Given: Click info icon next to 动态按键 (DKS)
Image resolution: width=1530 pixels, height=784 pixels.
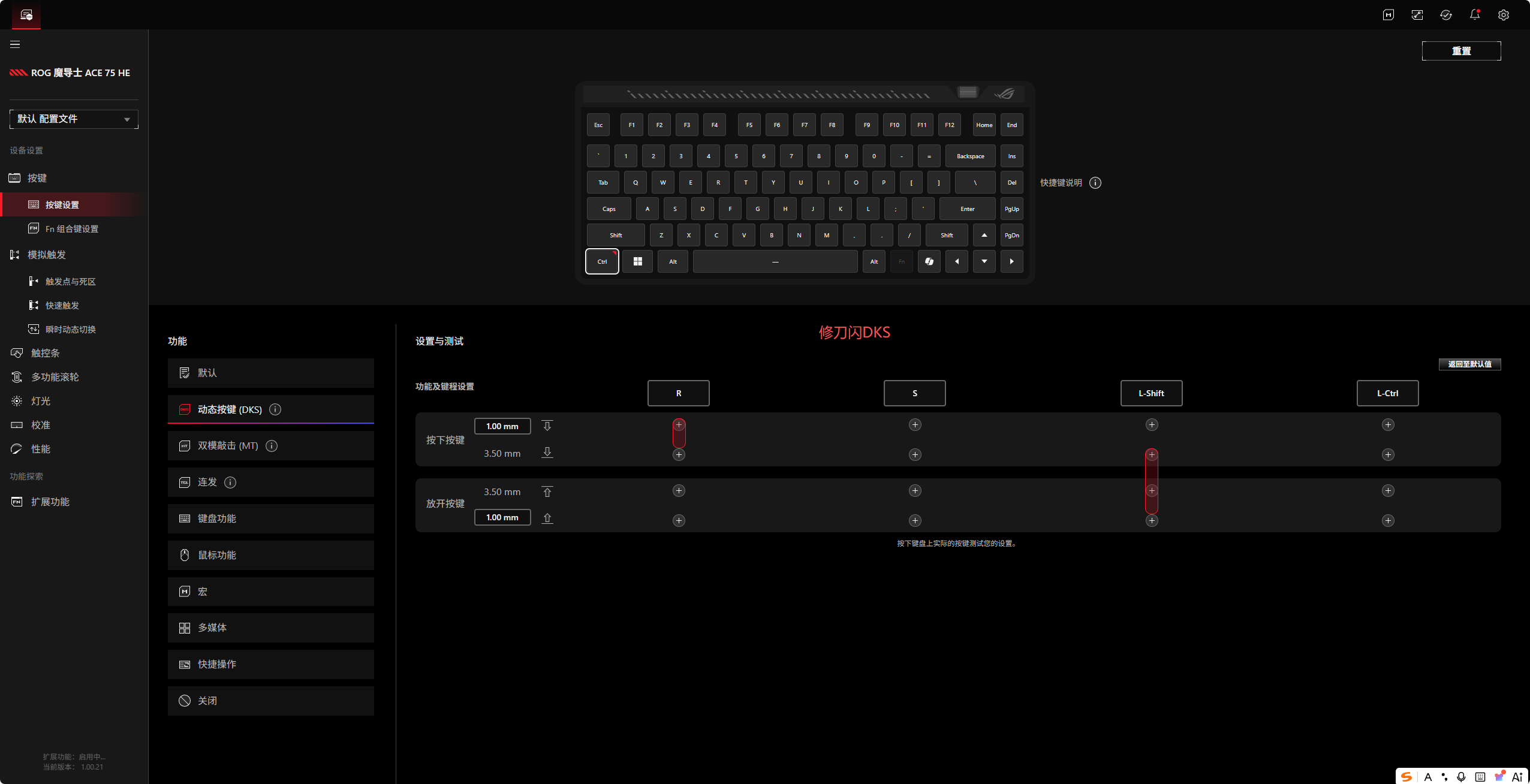Looking at the screenshot, I should pos(275,409).
